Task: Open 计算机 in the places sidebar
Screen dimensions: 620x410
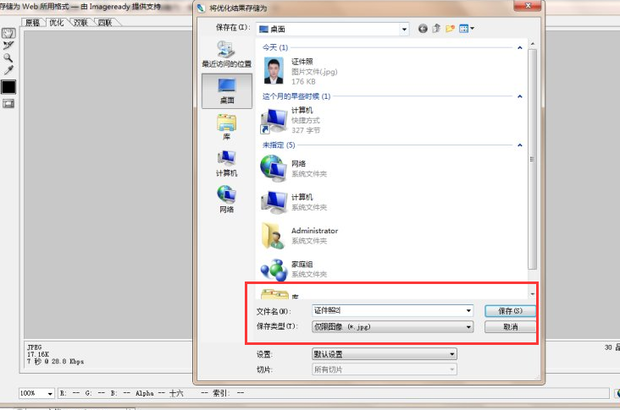Action: (x=227, y=162)
